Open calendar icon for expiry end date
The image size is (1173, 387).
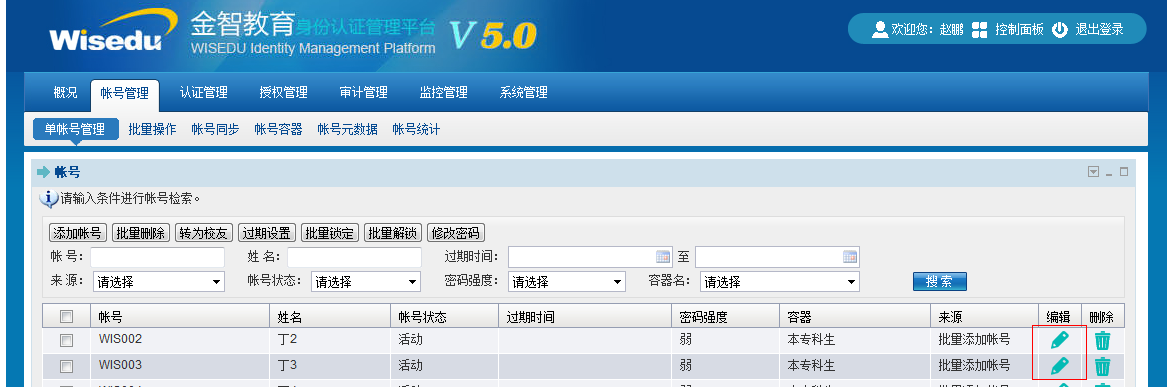point(850,257)
